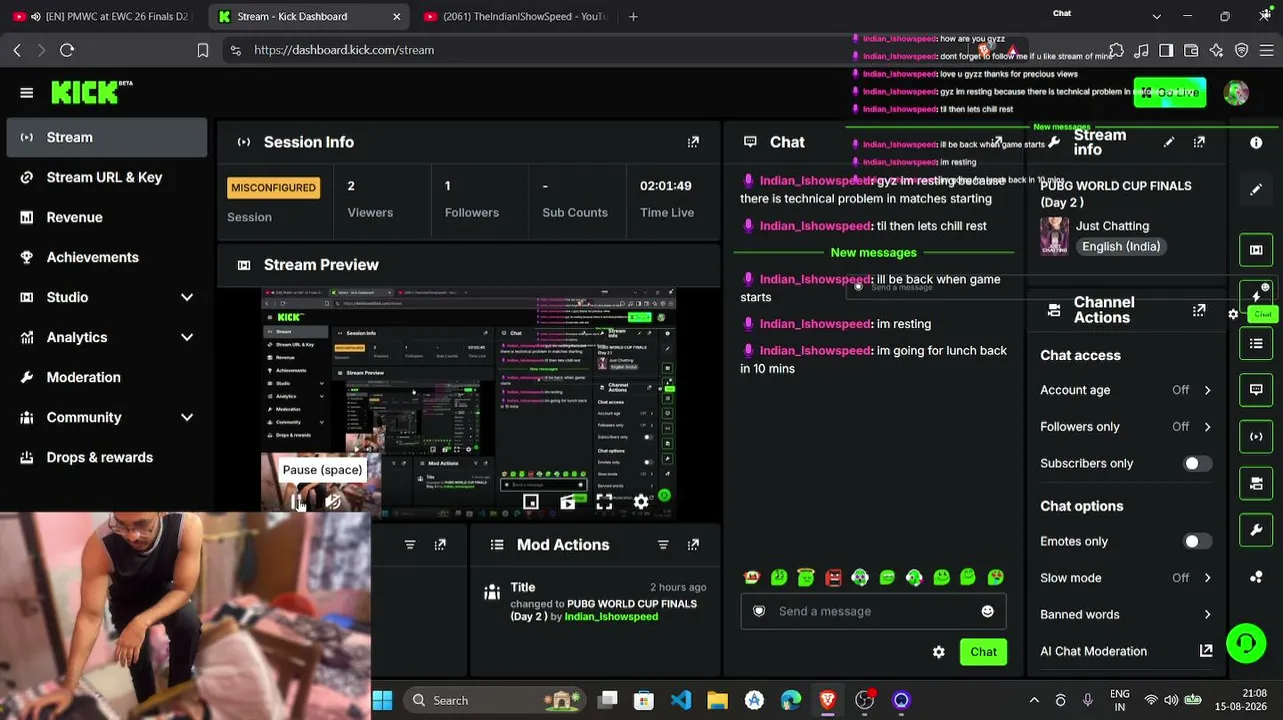Click the English (India) language tag

click(1121, 247)
